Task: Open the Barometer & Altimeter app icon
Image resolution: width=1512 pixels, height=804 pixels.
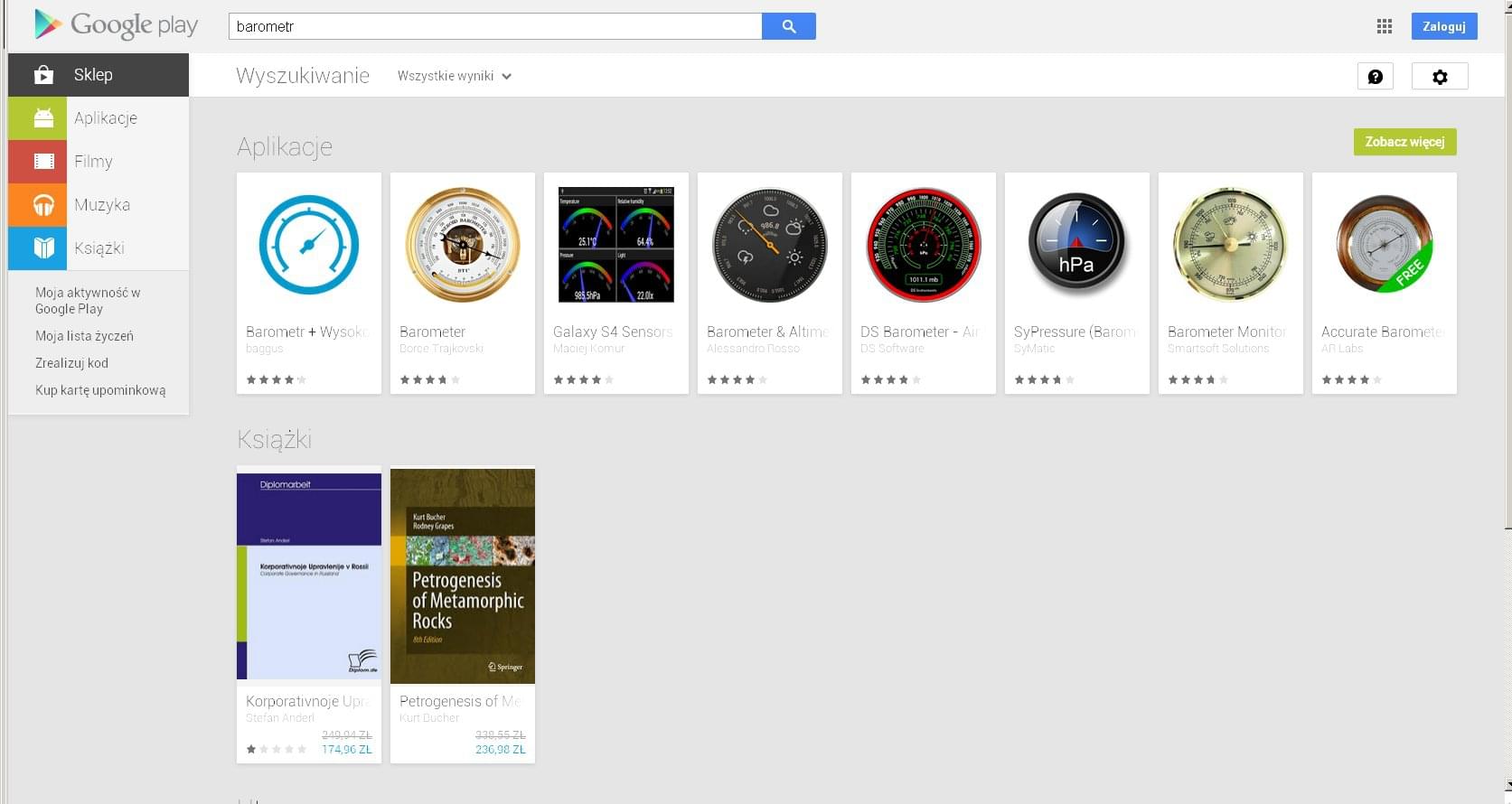Action: click(770, 245)
